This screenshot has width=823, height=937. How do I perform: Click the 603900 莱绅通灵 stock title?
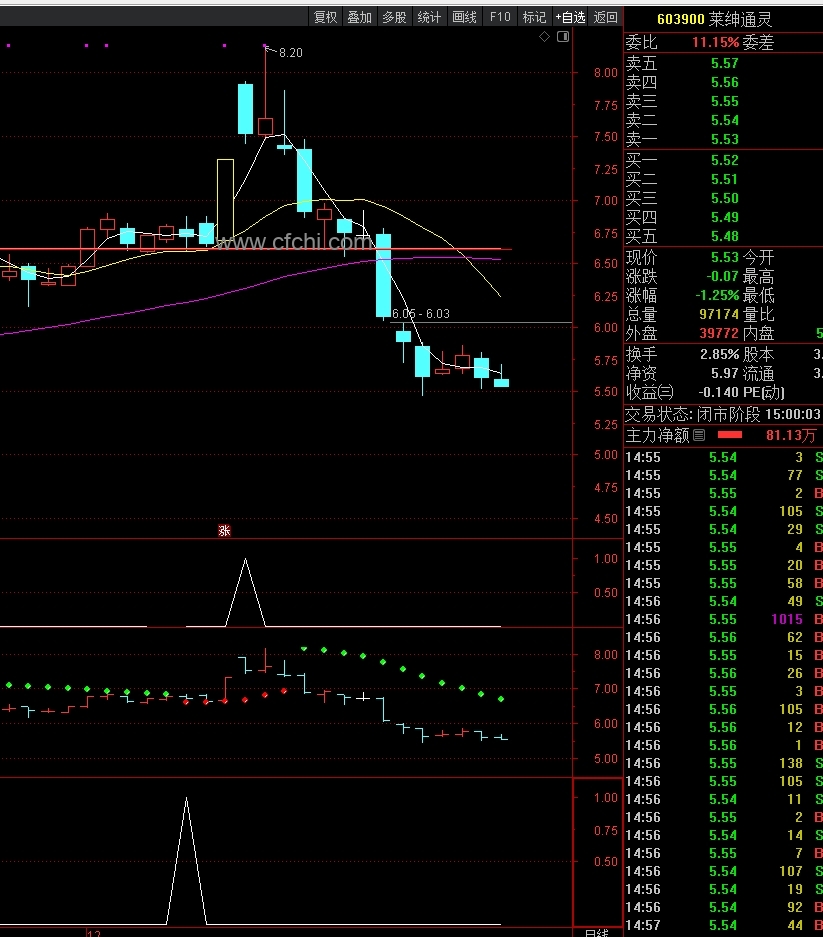pos(714,19)
